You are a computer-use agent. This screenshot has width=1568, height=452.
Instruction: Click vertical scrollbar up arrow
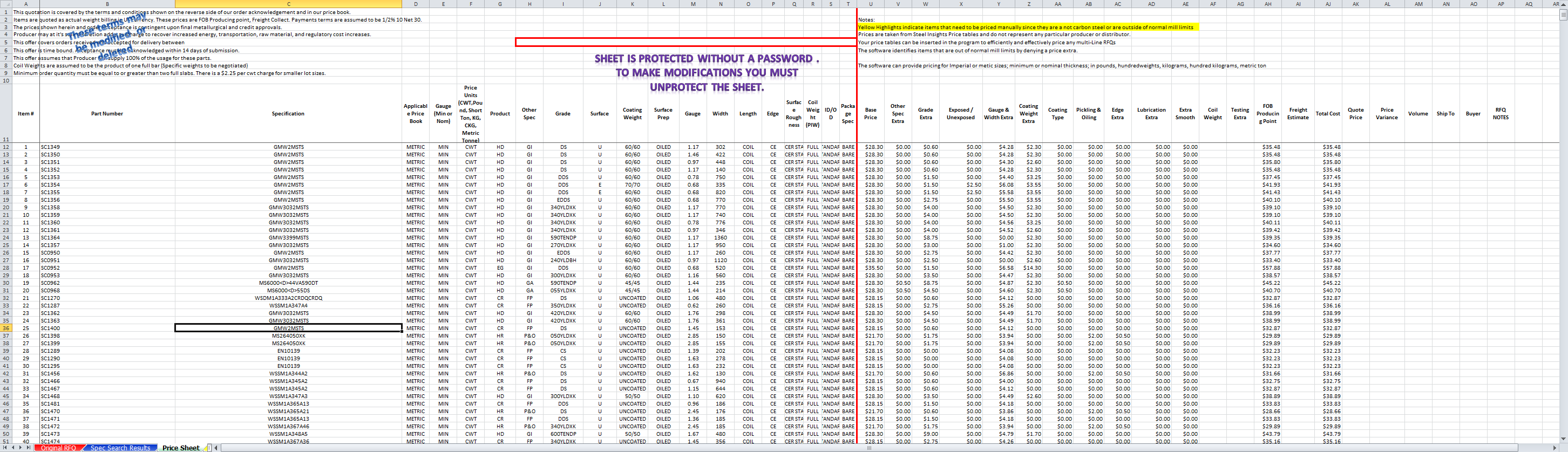[x=1563, y=4]
